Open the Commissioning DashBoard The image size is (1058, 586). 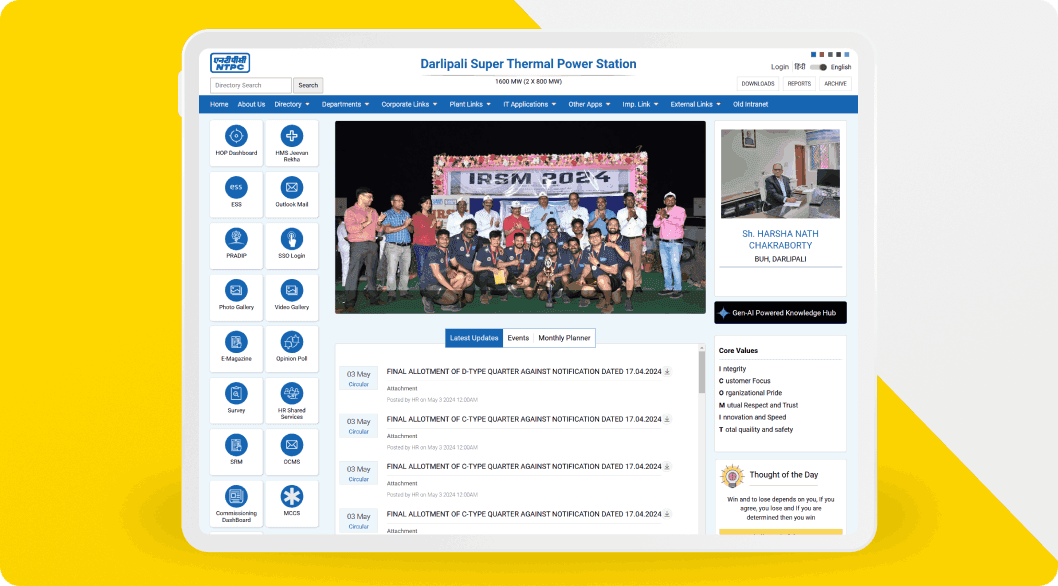[x=236, y=501]
